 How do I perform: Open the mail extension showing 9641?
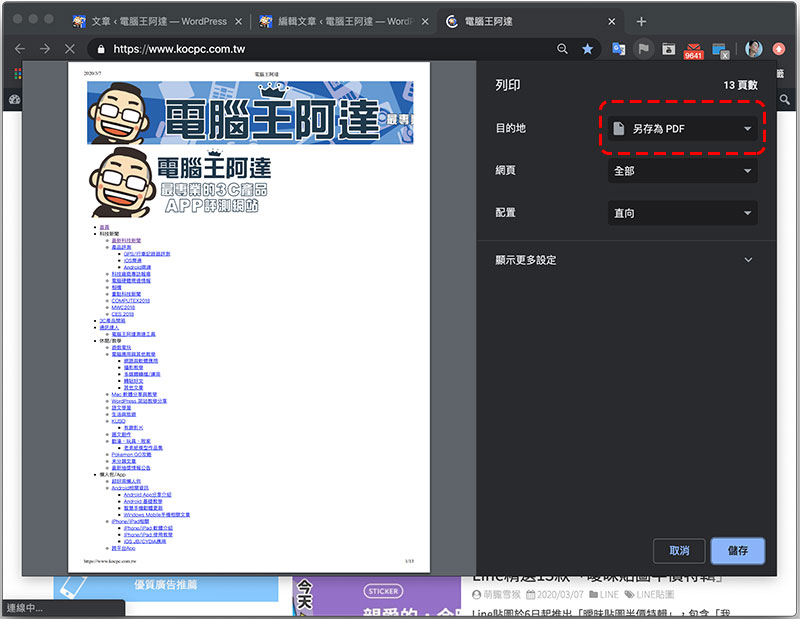(x=693, y=51)
